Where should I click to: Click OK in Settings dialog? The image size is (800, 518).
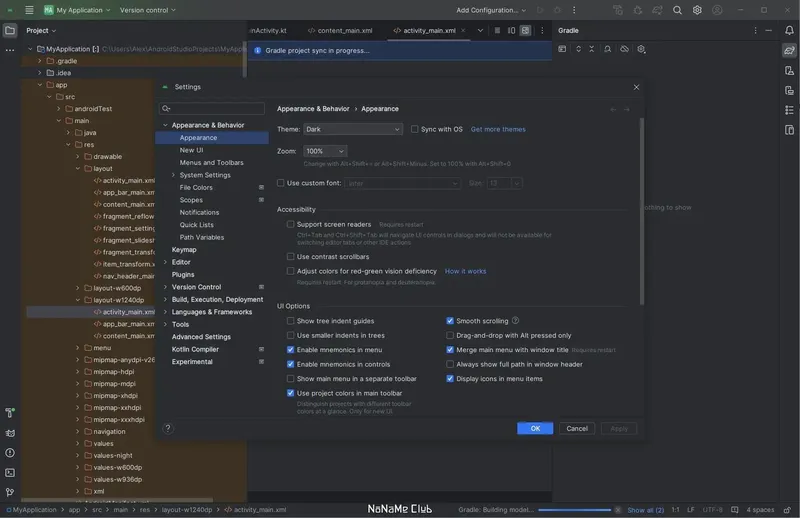tap(535, 429)
